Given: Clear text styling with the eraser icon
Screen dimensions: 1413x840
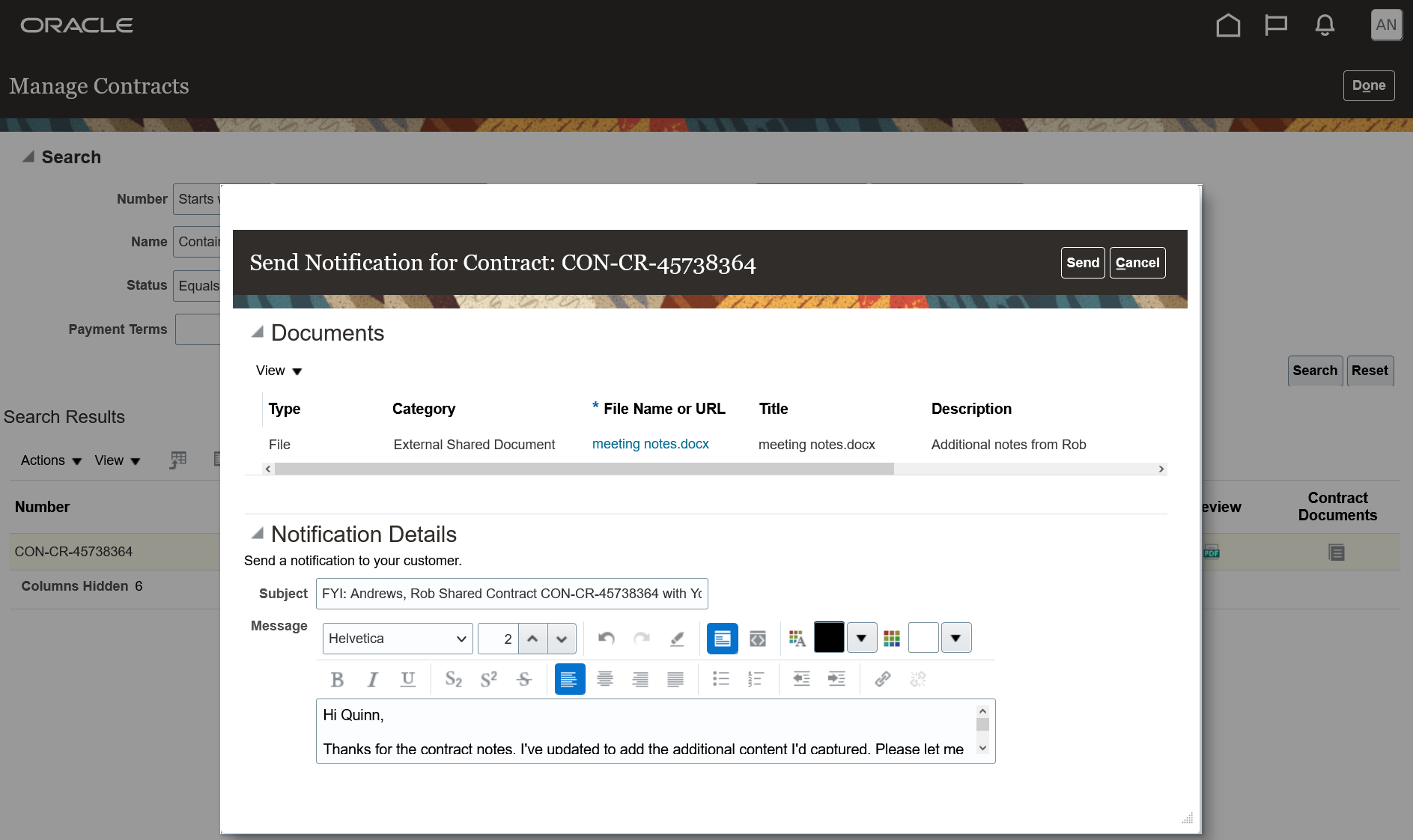Looking at the screenshot, I should tap(677, 639).
